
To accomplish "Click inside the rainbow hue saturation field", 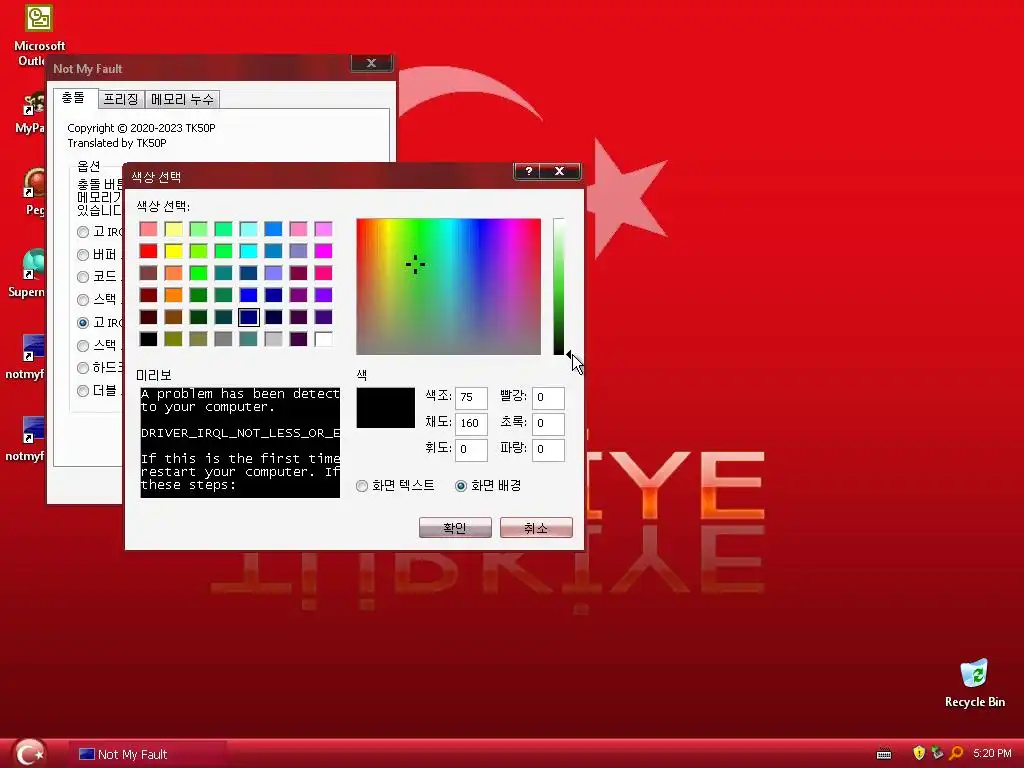I will [x=449, y=287].
